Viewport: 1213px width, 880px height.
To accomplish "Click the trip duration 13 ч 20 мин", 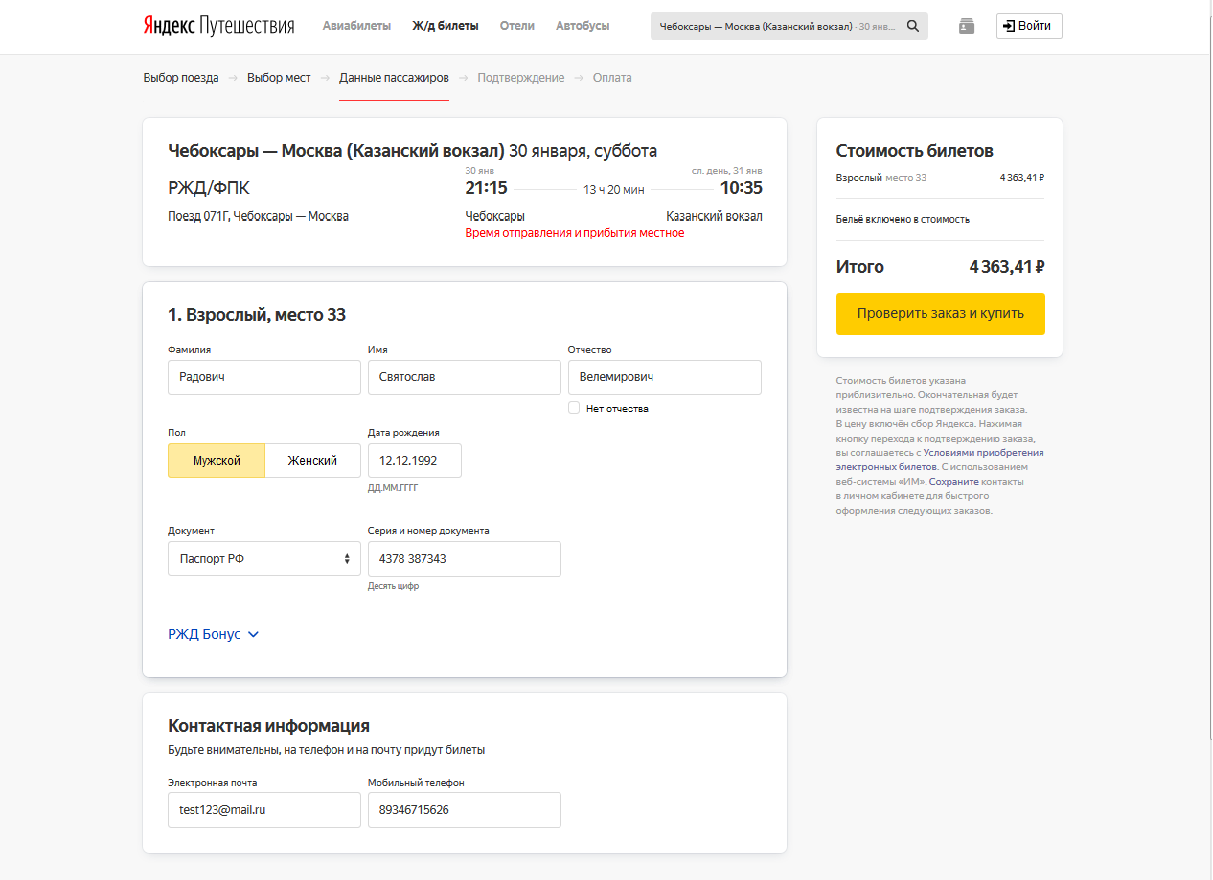I will (x=614, y=189).
